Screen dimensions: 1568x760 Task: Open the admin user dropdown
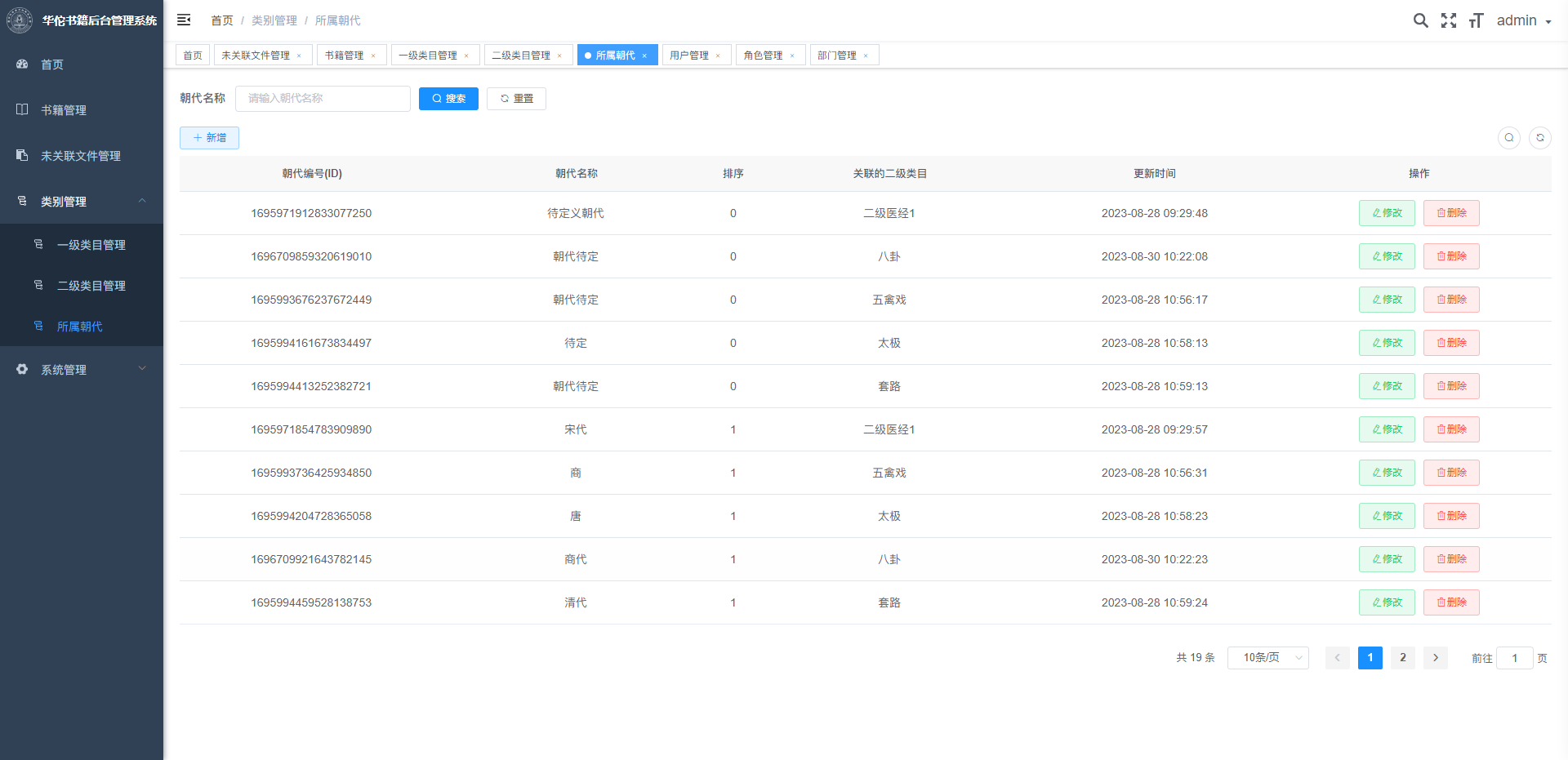(1524, 20)
